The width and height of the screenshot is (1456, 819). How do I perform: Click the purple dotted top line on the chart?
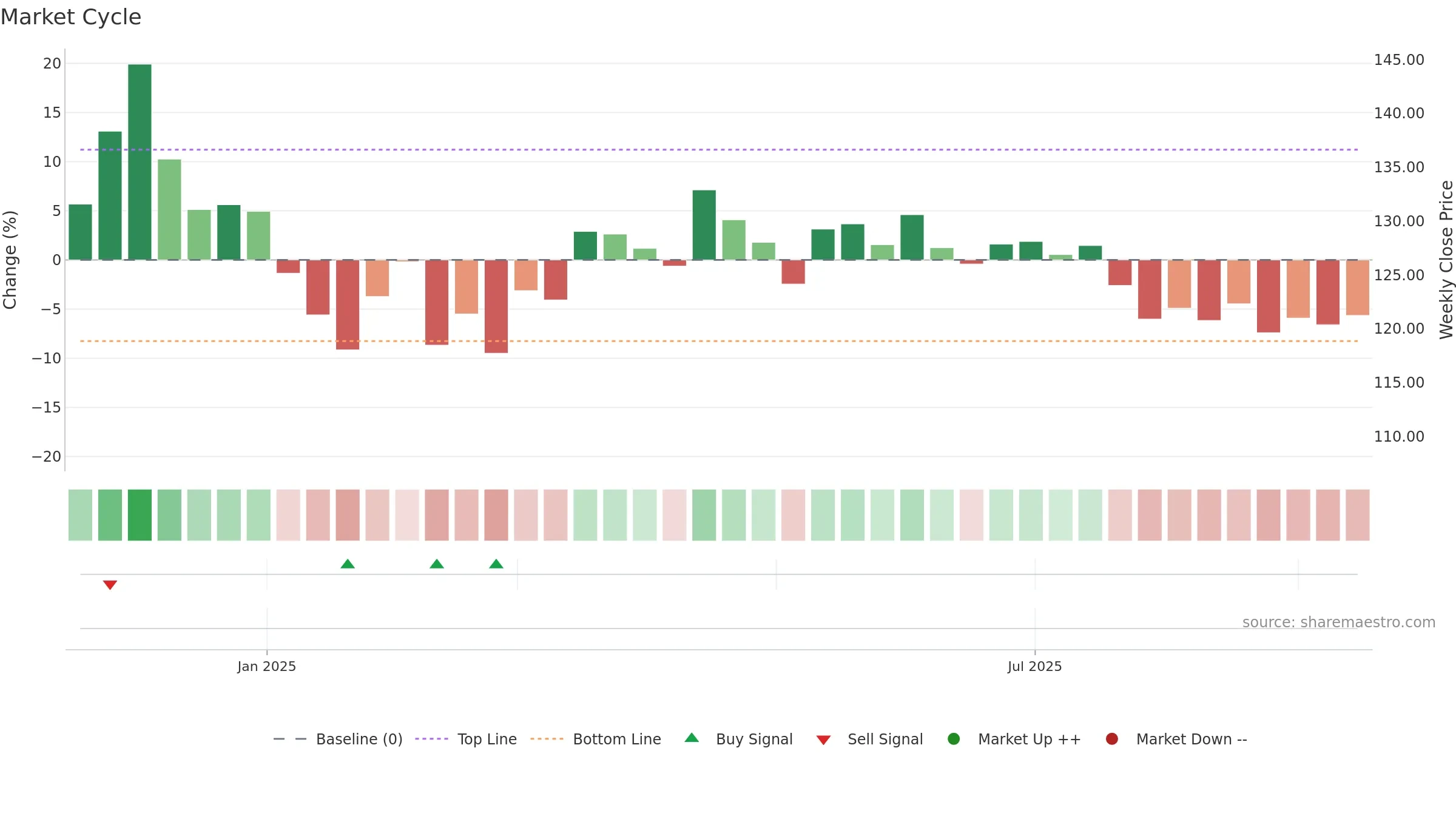pos(719,149)
